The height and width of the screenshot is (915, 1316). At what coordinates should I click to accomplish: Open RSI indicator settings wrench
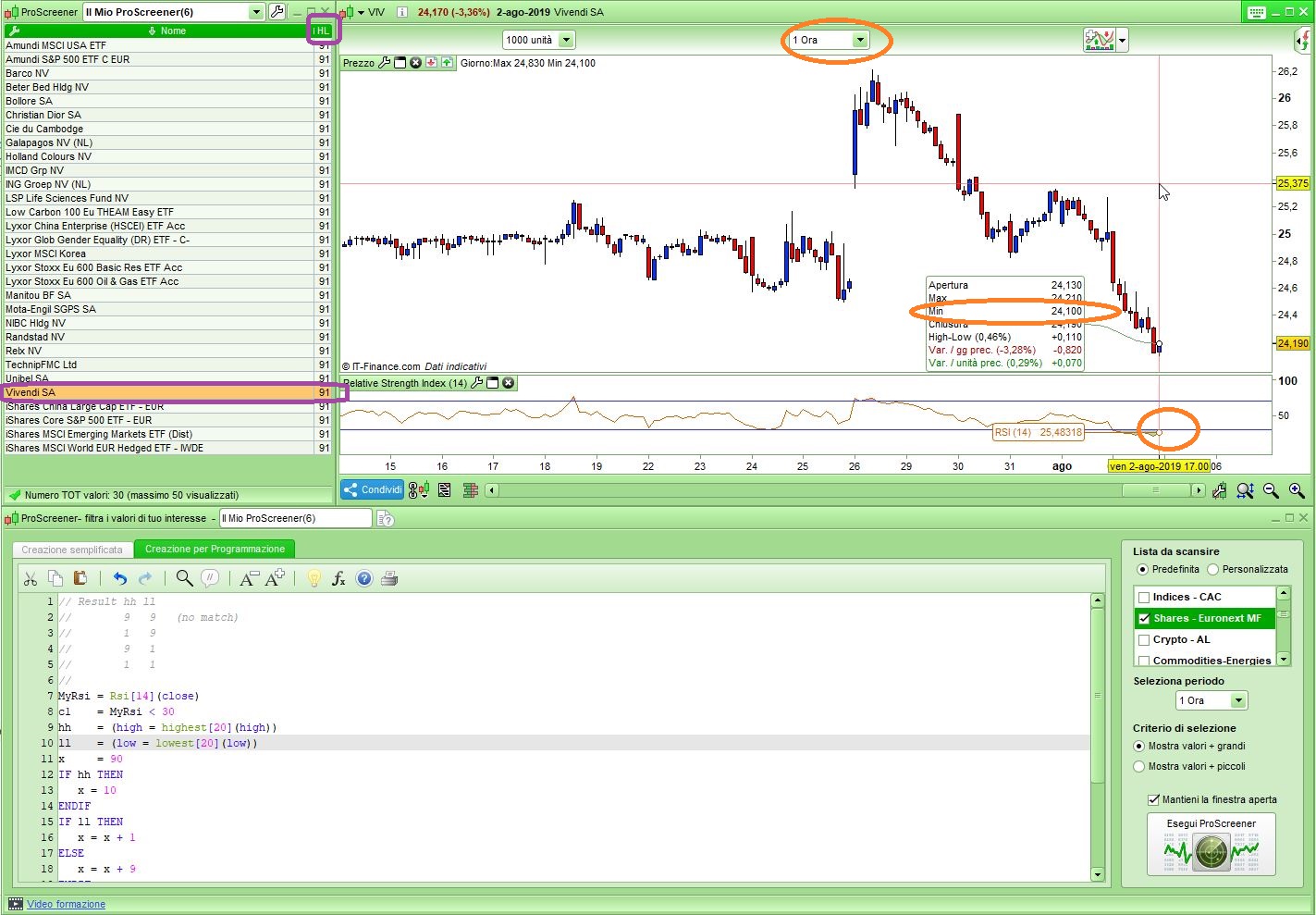476,383
